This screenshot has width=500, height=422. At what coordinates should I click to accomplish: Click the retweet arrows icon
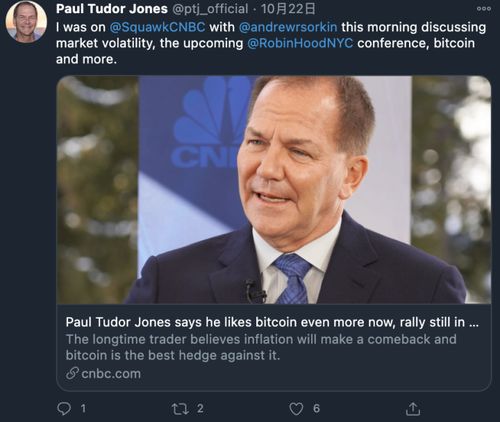180,409
